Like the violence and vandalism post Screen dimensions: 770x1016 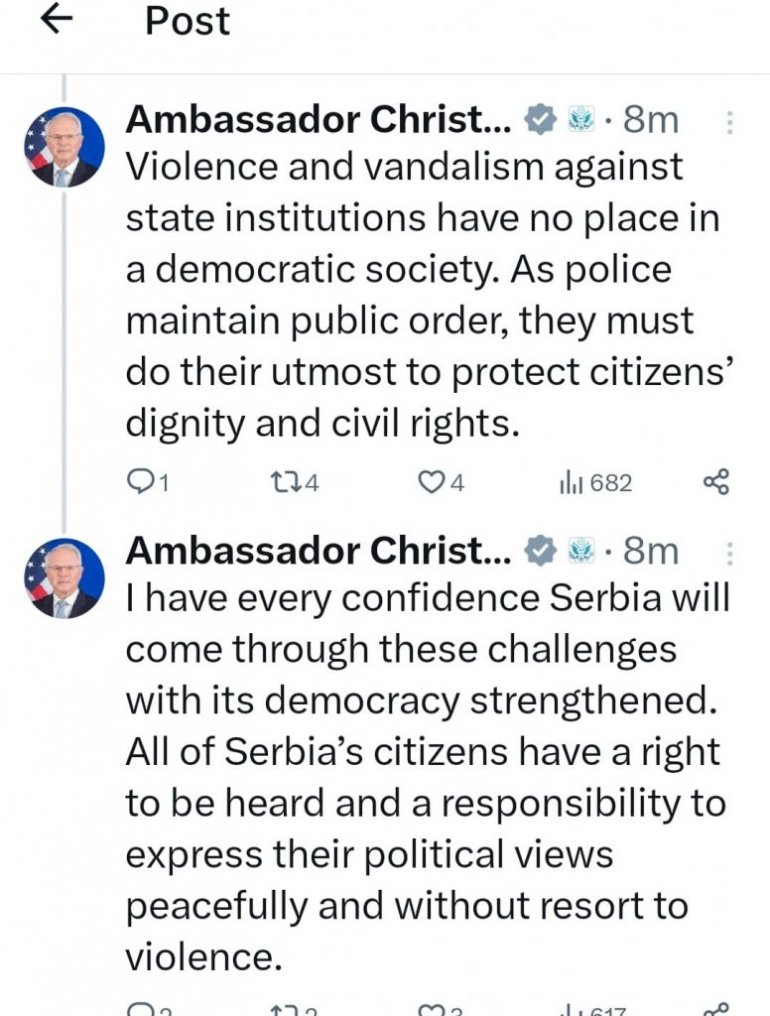[x=430, y=483]
